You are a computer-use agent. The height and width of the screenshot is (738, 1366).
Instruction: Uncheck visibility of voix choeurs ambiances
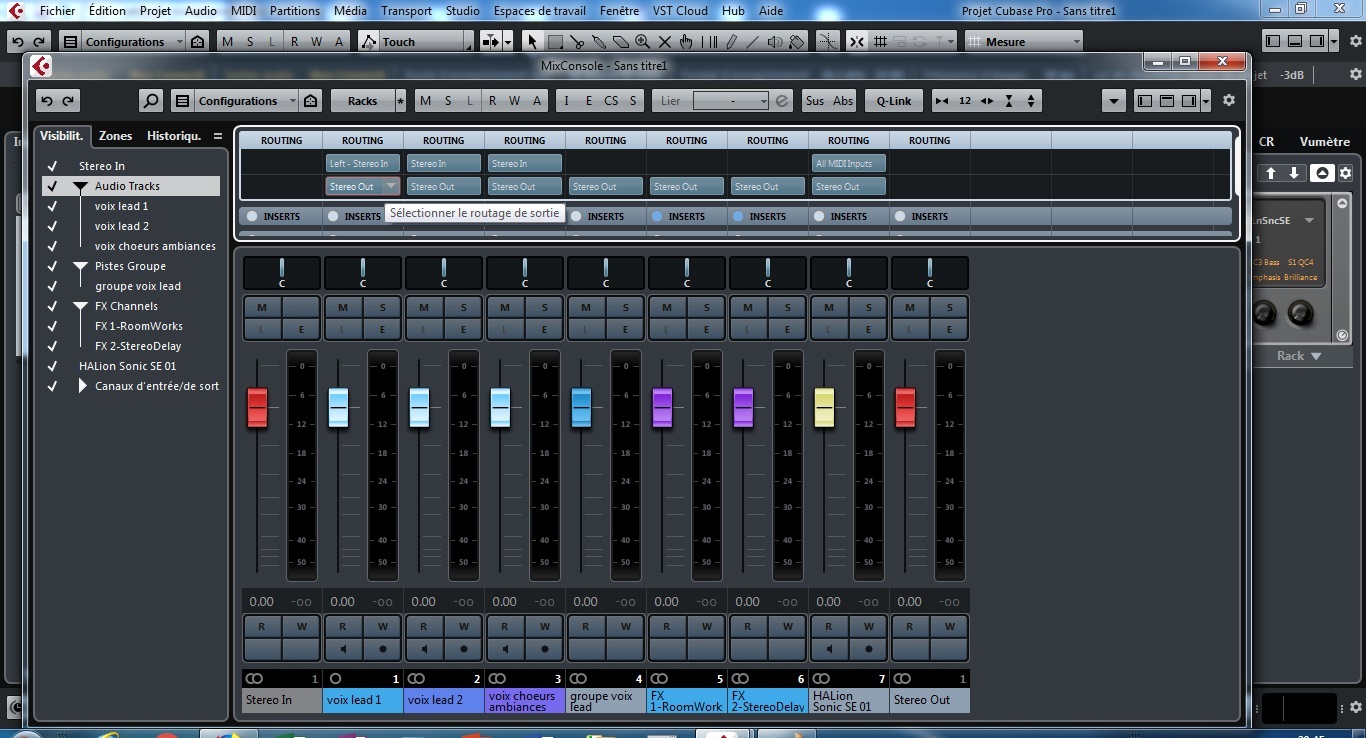click(52, 246)
